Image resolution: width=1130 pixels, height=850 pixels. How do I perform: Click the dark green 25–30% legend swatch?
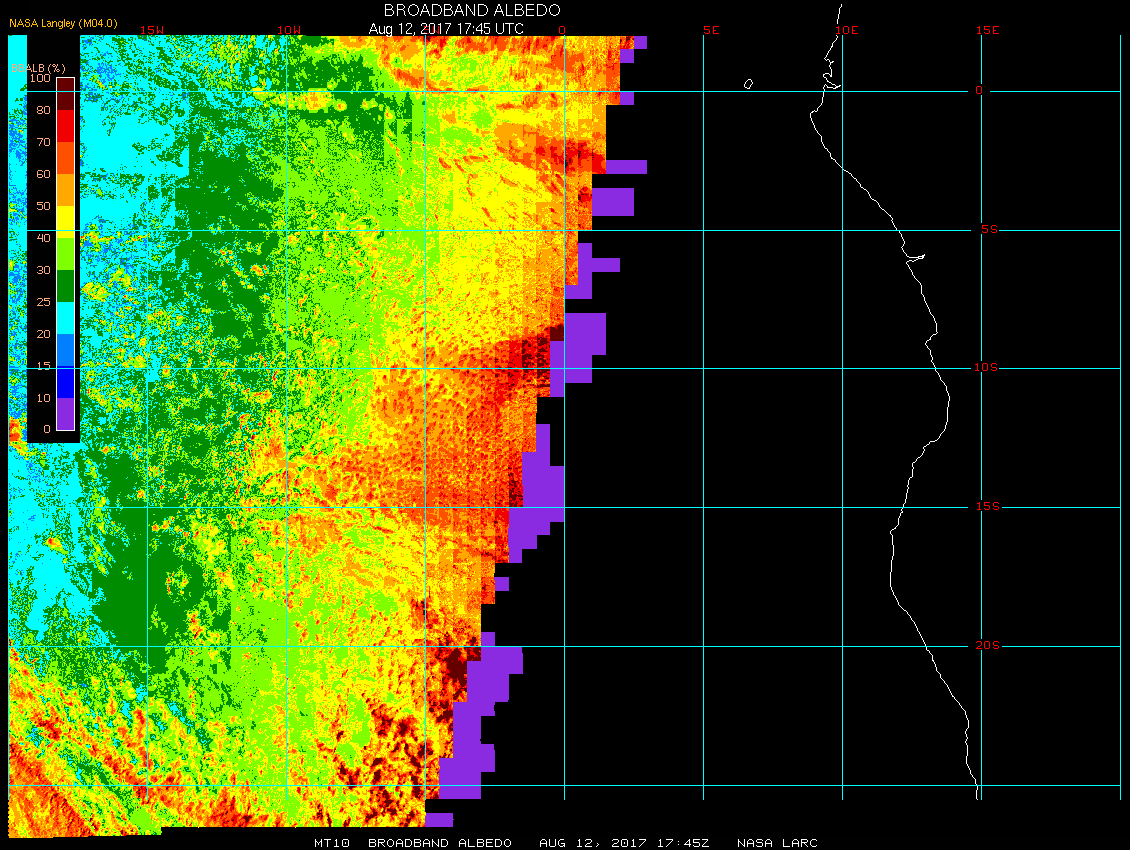click(x=66, y=285)
